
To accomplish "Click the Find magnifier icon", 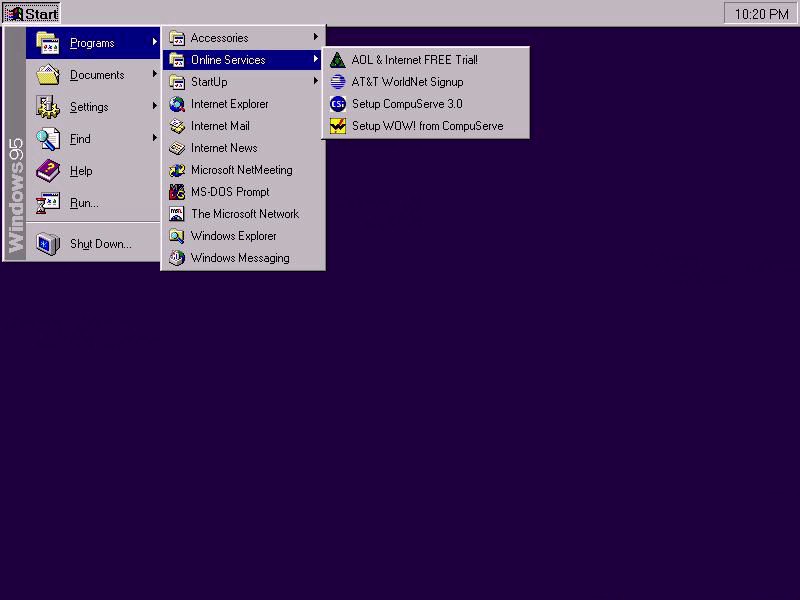I will tap(48, 139).
